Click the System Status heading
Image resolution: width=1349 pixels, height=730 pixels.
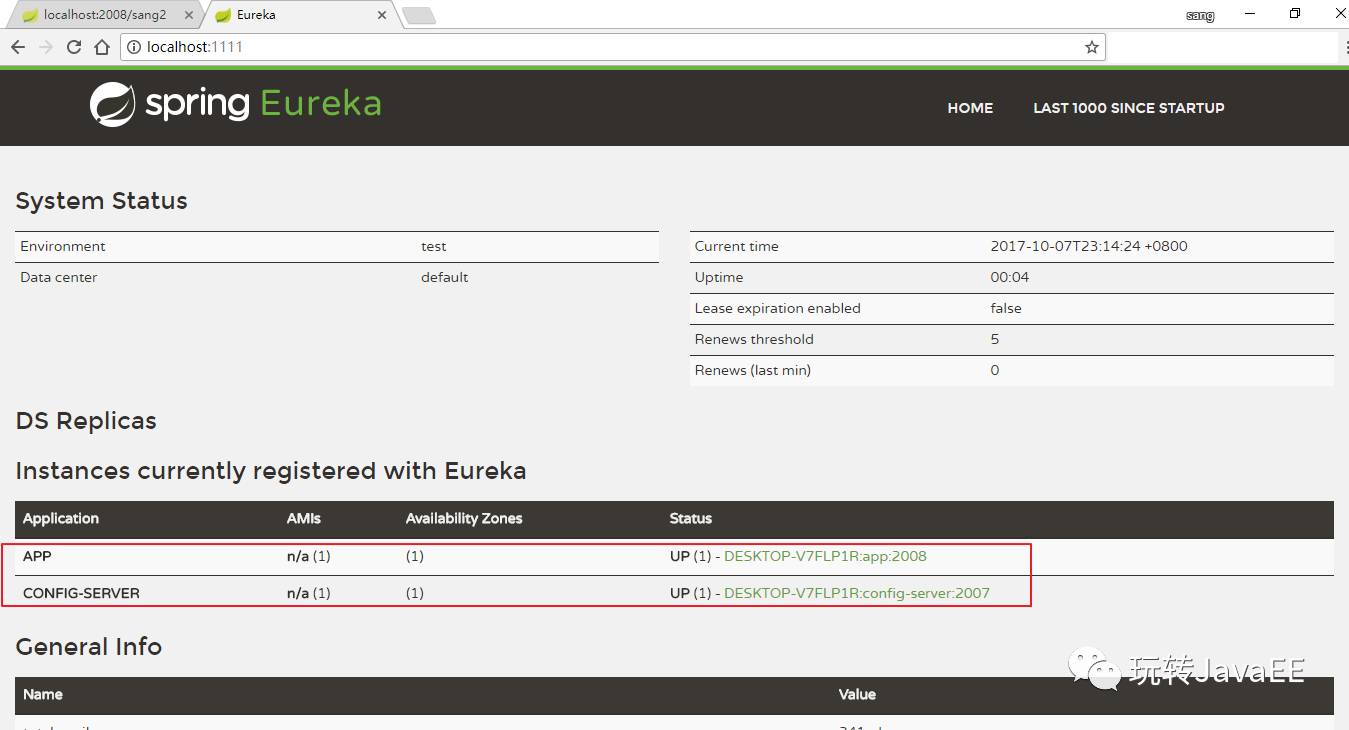[x=102, y=201]
